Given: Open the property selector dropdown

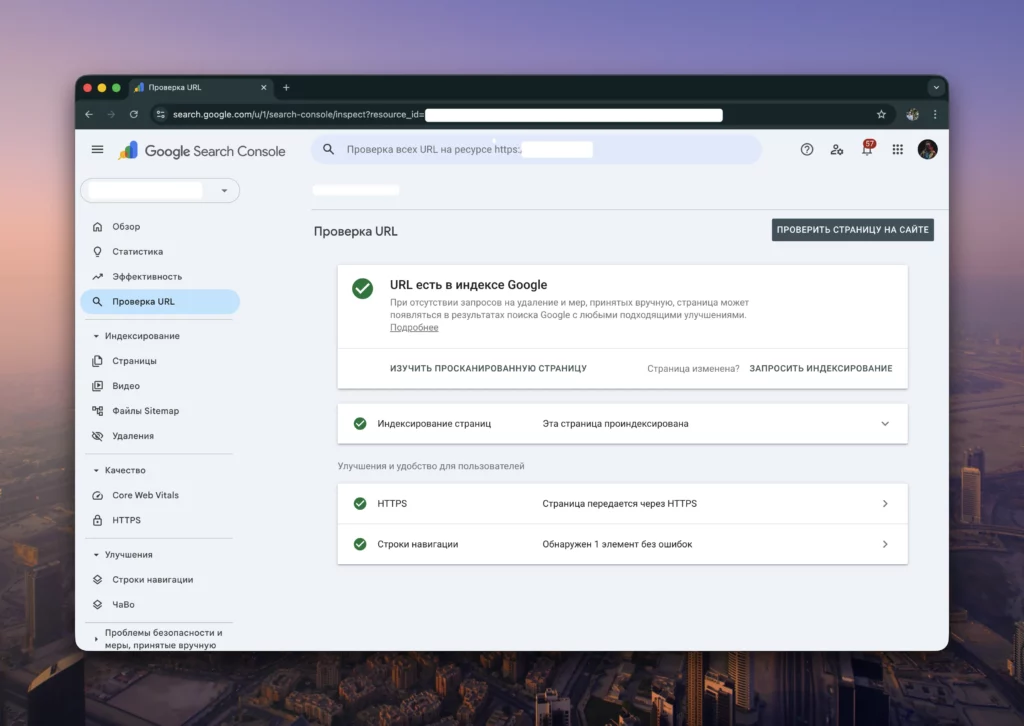Looking at the screenshot, I should [x=160, y=191].
